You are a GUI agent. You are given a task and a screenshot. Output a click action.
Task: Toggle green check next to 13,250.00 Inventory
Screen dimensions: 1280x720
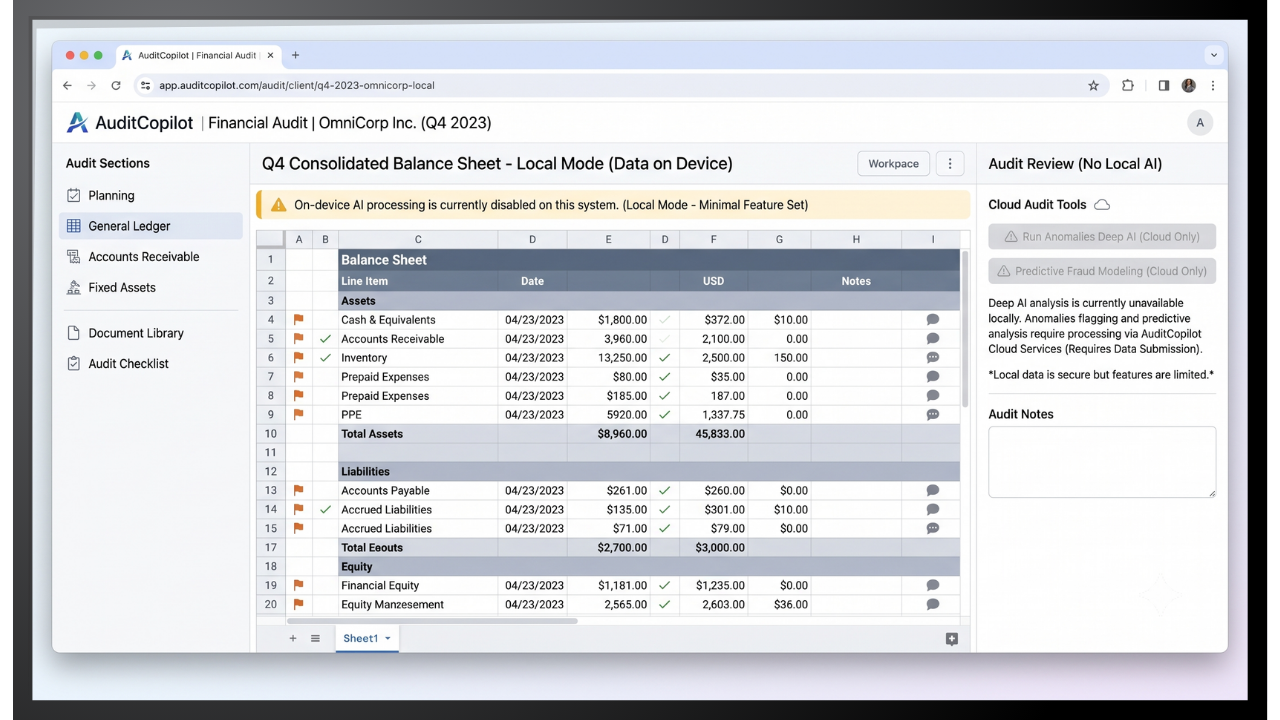tap(664, 358)
